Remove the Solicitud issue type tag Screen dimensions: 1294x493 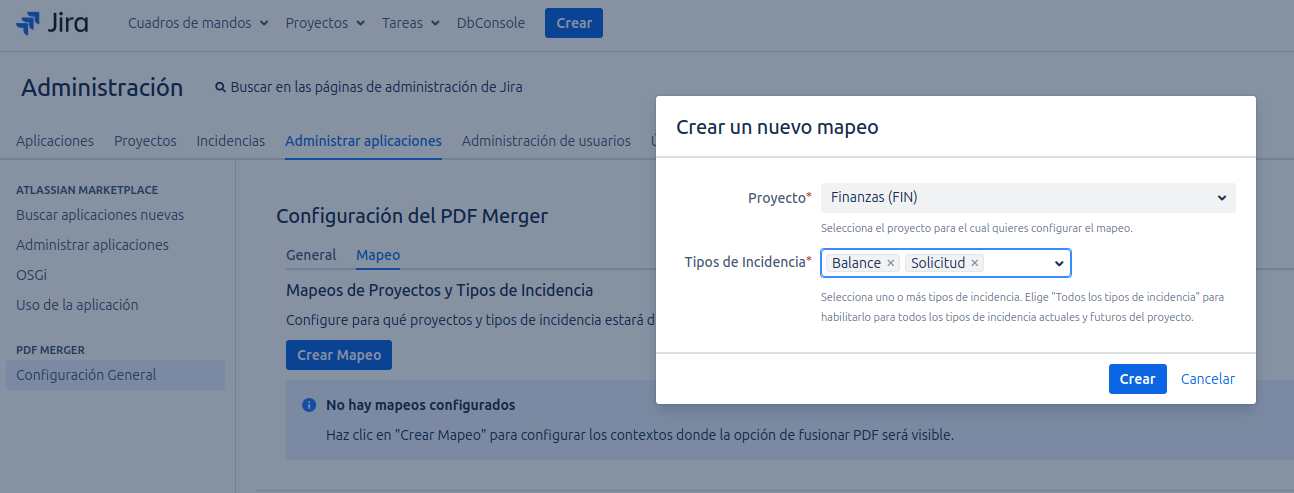click(975, 263)
